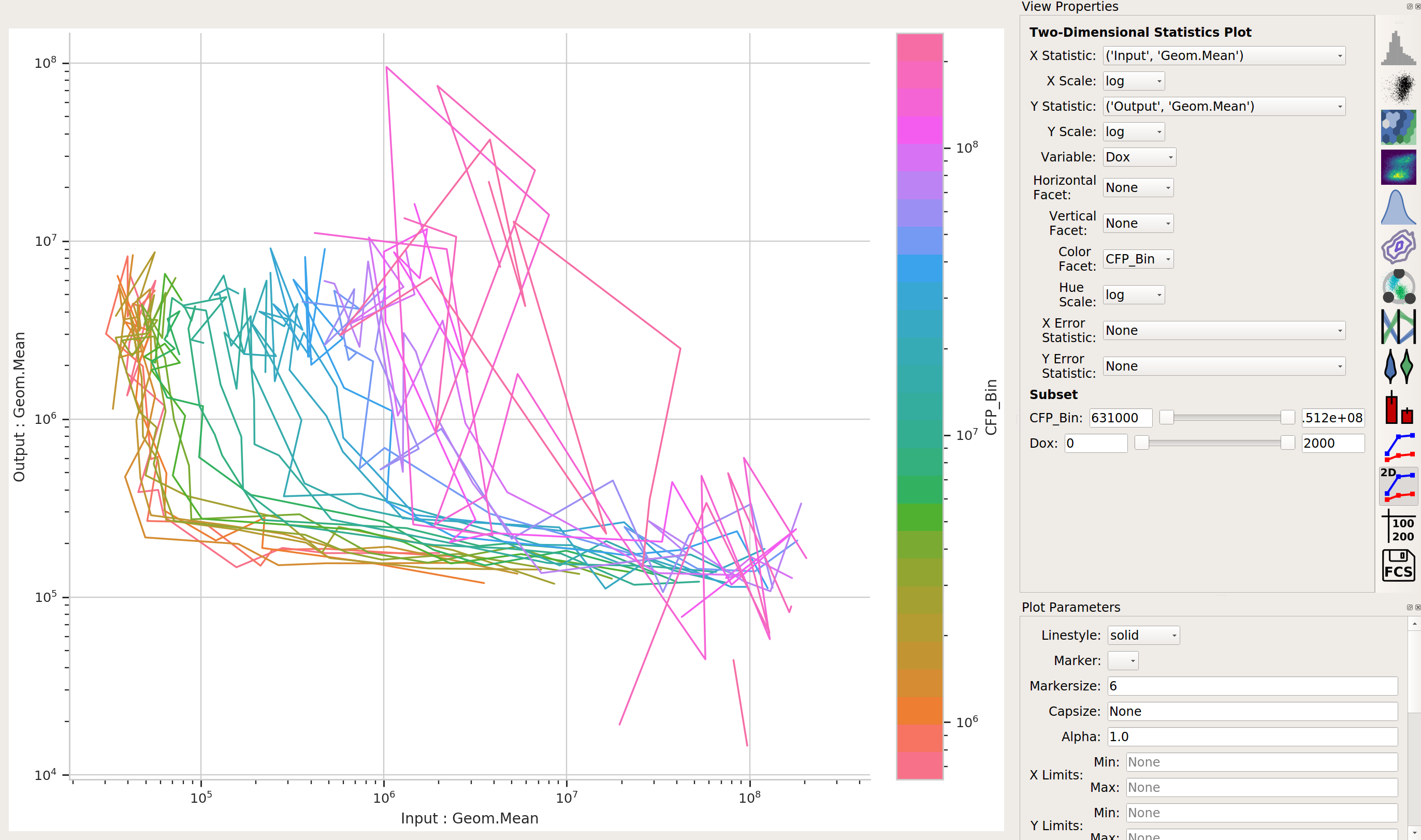Click the CFP_Bin lower slider handle
This screenshot has width=1421, height=840.
[x=1166, y=418]
